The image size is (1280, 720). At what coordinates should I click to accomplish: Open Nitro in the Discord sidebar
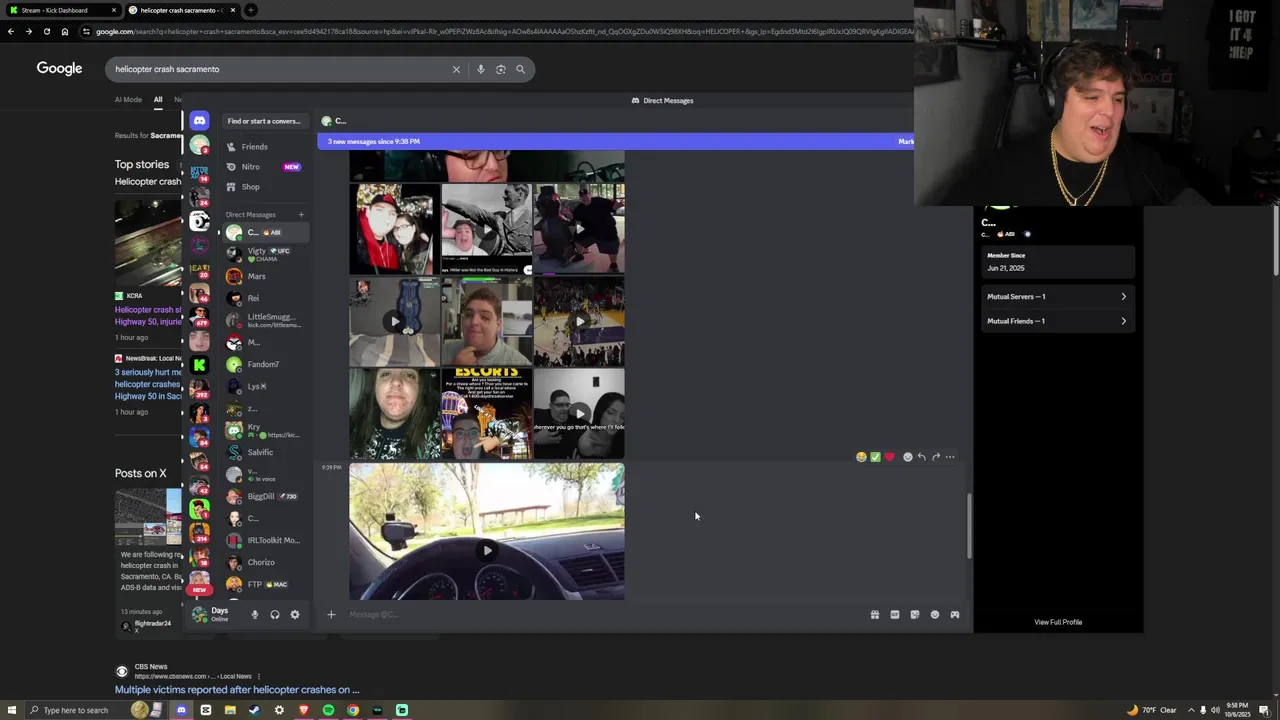coord(250,167)
